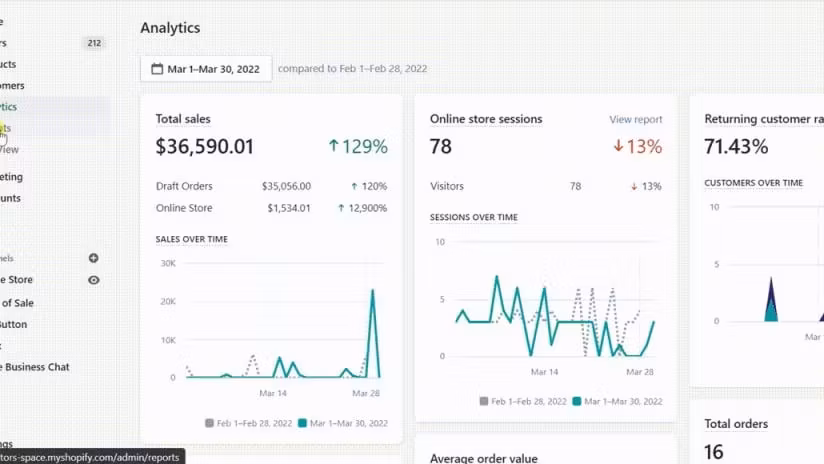Click Visitors row in sessions card
Viewport: 824px width, 464px height.
click(x=545, y=186)
